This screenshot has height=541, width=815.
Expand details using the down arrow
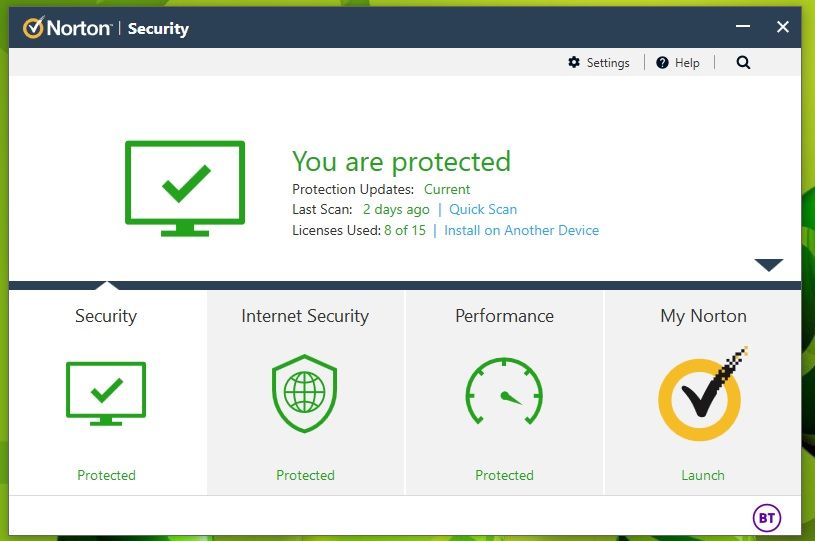[769, 265]
